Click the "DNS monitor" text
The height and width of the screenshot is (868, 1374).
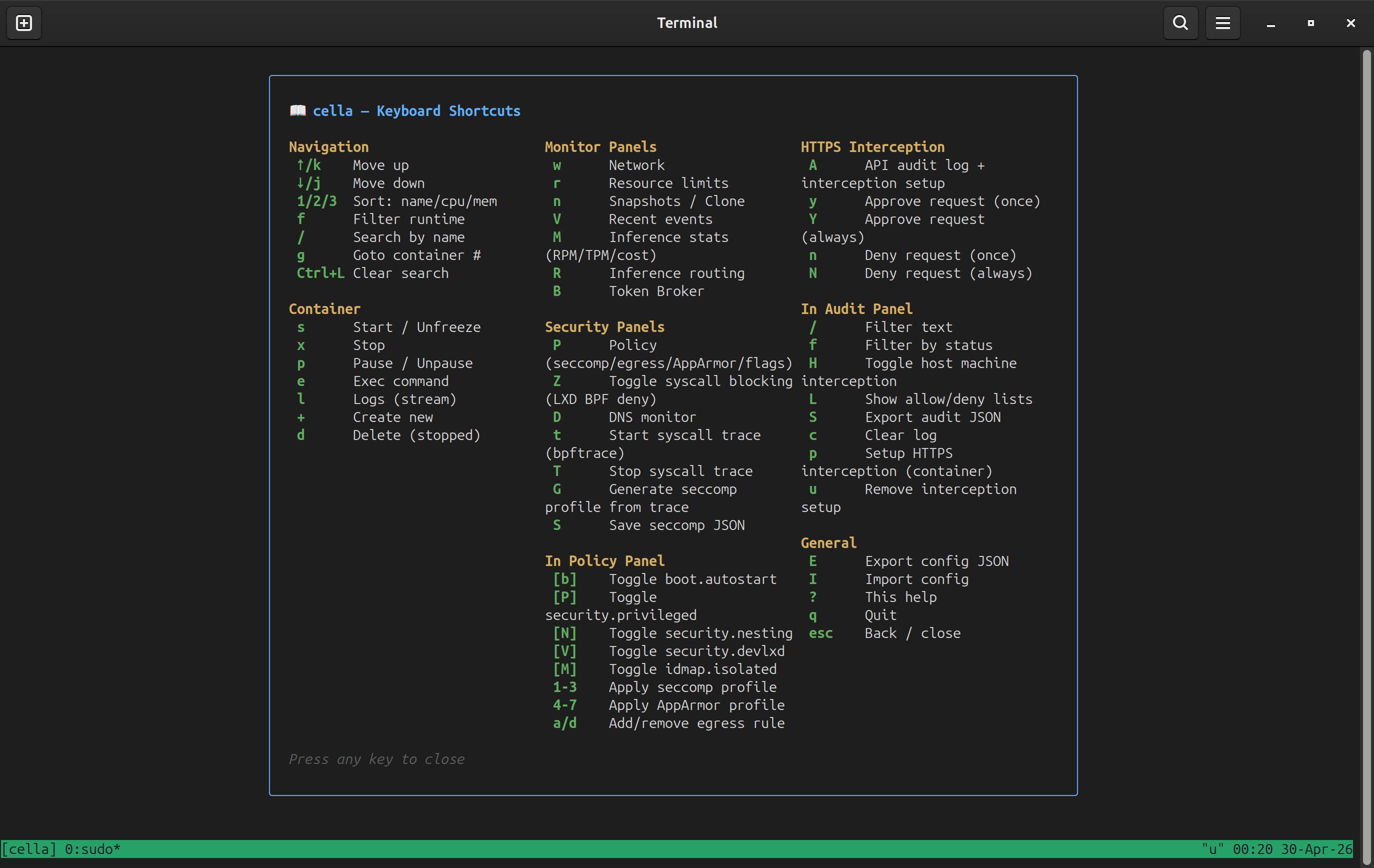click(x=653, y=417)
